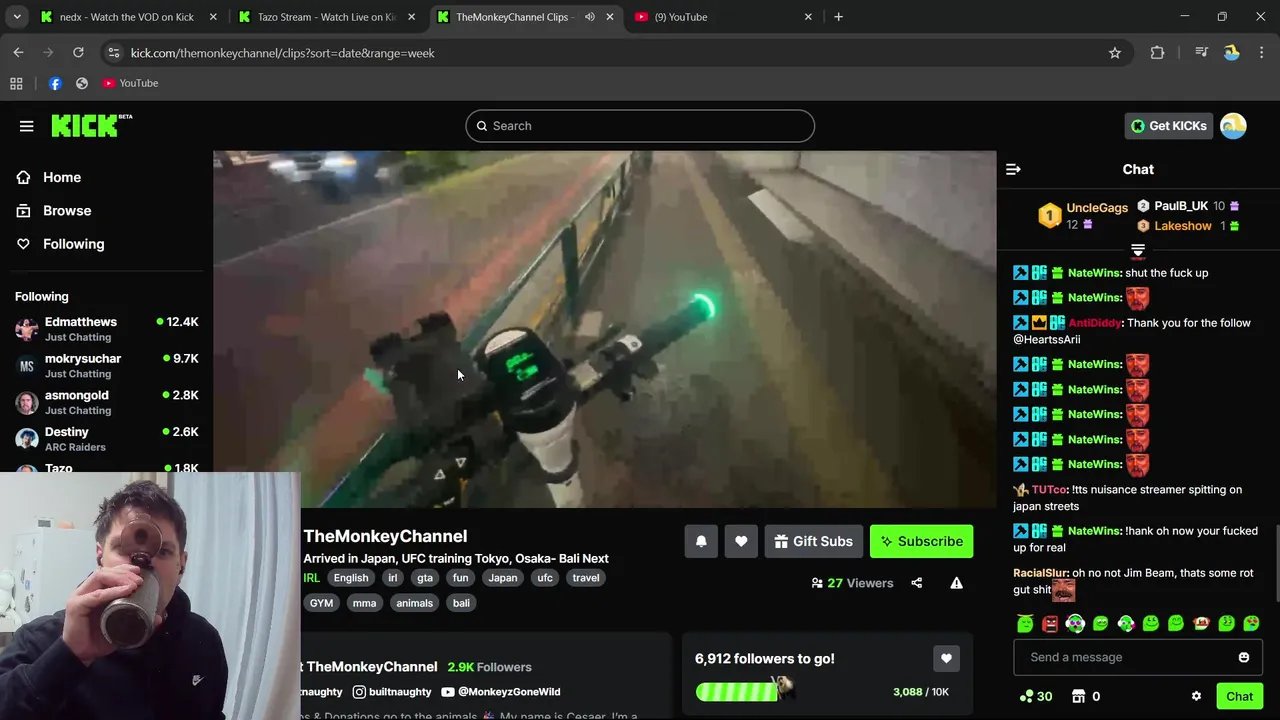Insert the heart-eyes green quick emote
Screen dimensions: 1280x720
pos(1251,623)
